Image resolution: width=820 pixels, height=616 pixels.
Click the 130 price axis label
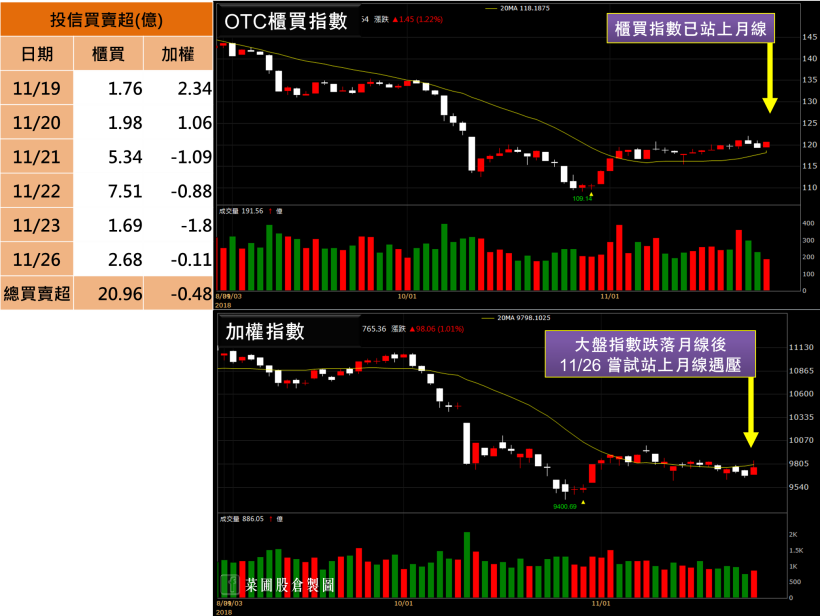click(x=809, y=101)
